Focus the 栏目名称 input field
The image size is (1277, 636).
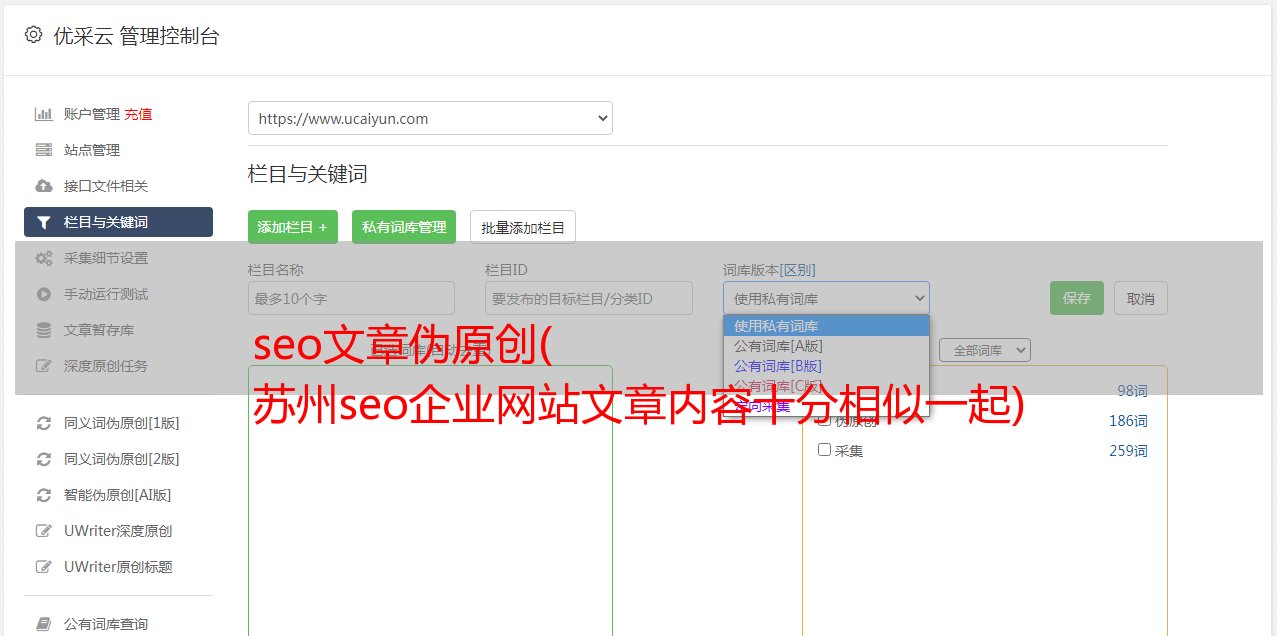click(x=351, y=298)
